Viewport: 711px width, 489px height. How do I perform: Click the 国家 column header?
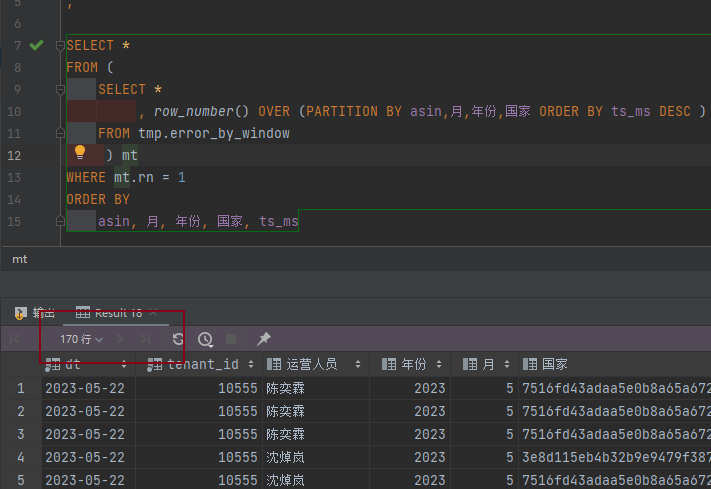pos(615,364)
